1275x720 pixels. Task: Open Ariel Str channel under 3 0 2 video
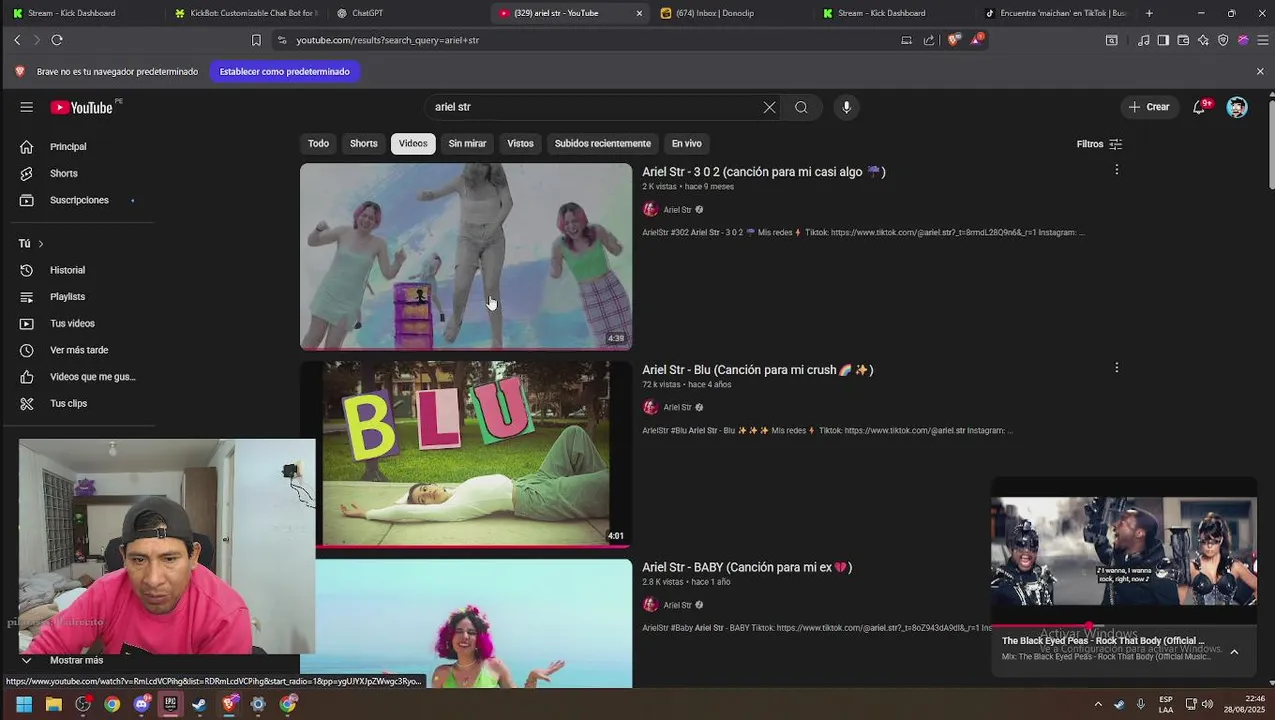click(677, 210)
